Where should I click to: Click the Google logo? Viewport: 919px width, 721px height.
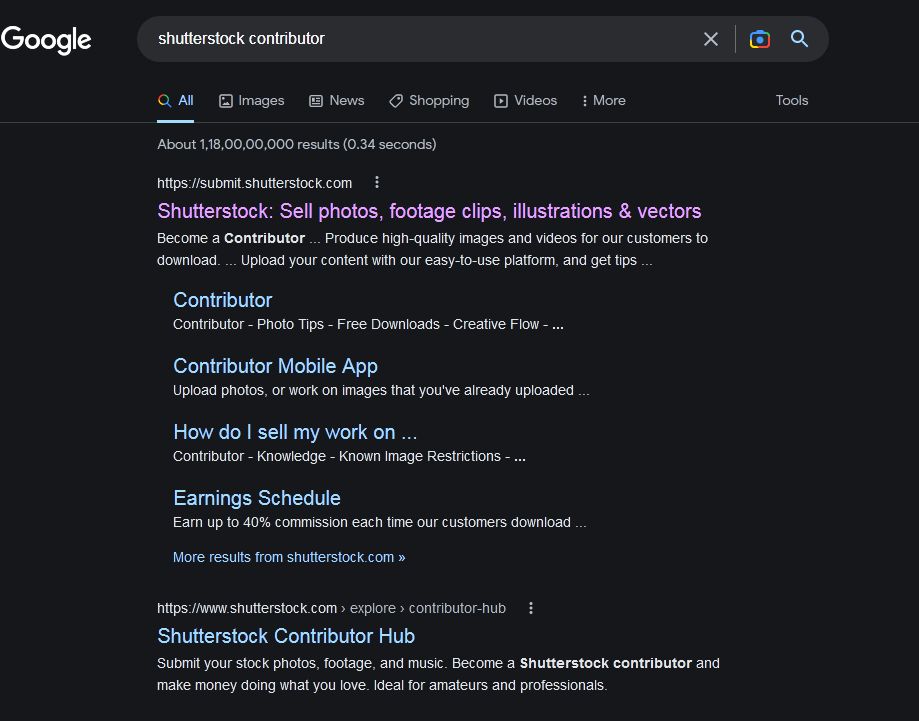(46, 39)
